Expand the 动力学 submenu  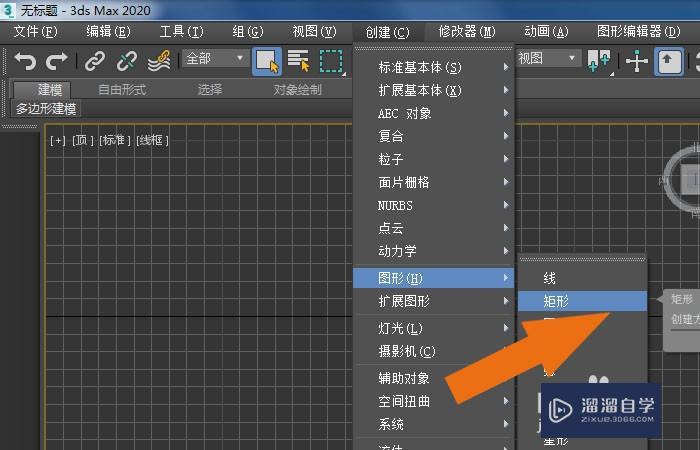click(433, 251)
